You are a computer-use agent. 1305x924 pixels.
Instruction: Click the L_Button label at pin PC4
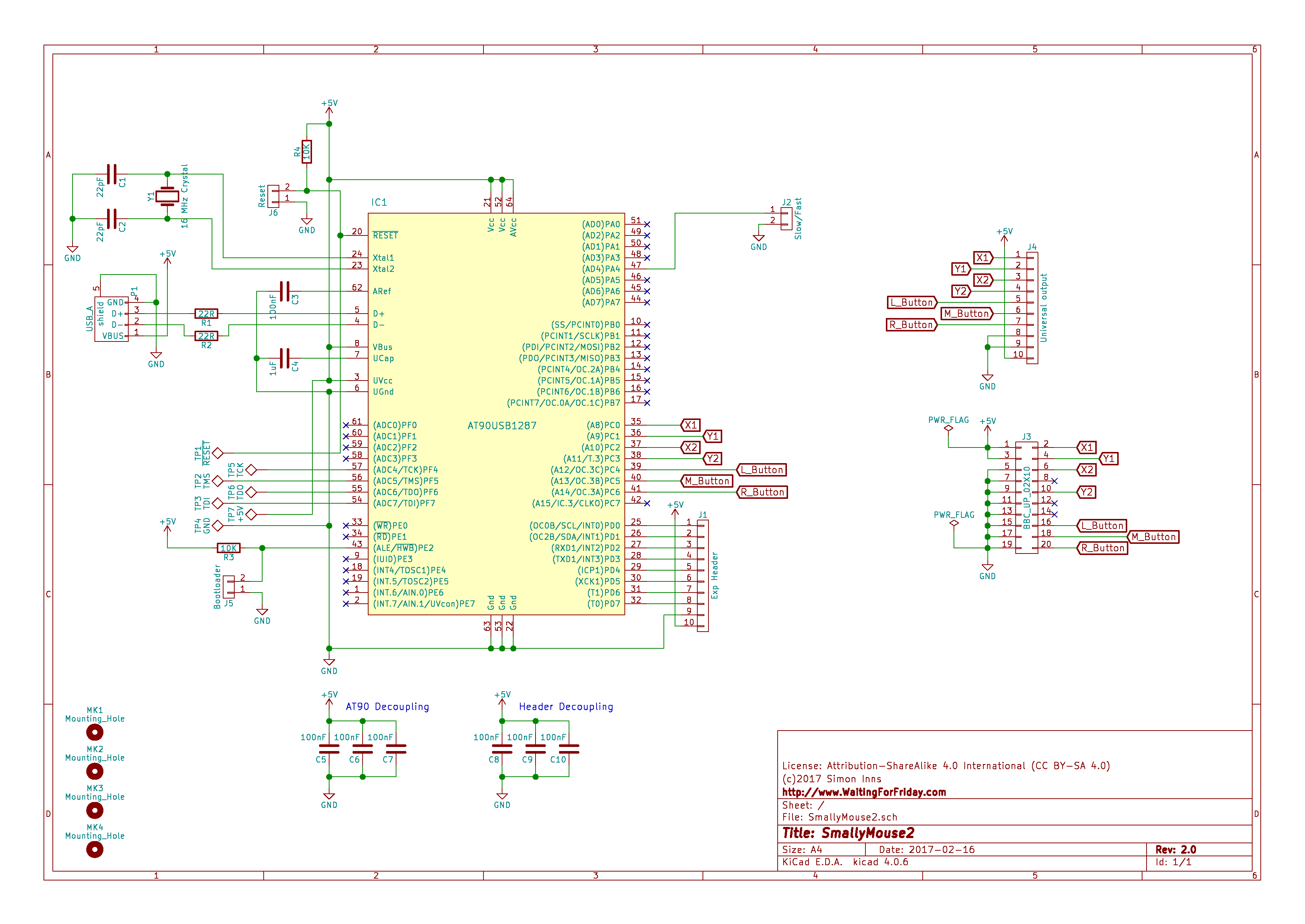762,470
